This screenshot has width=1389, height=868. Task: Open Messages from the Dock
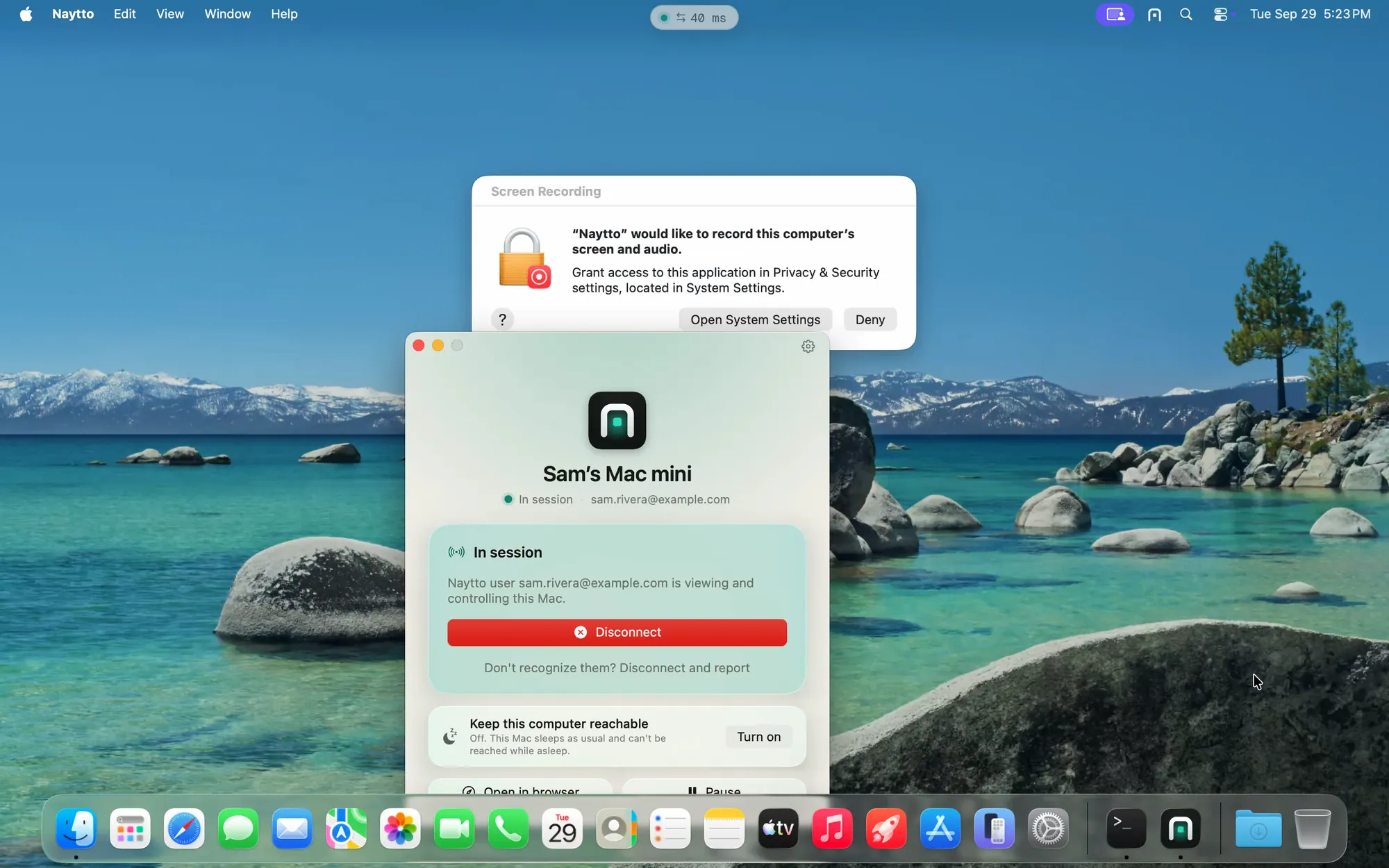pos(238,828)
